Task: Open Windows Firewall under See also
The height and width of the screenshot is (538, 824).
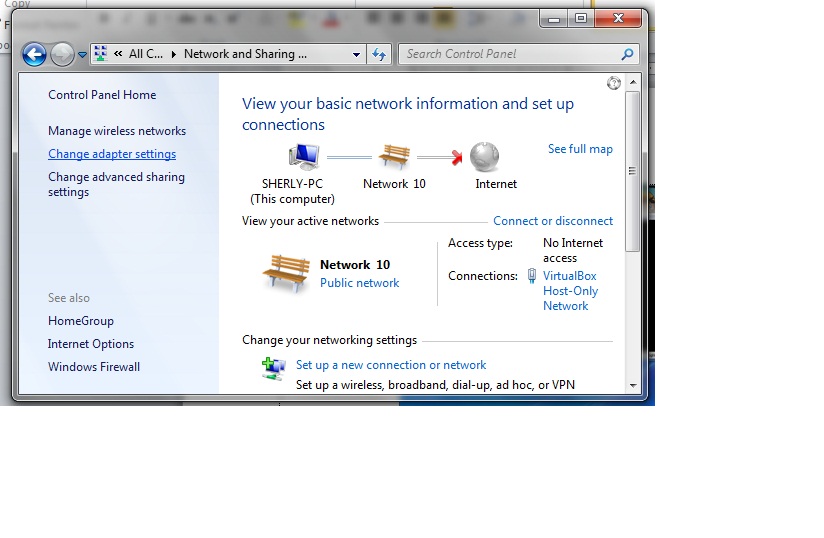Action: [x=94, y=367]
